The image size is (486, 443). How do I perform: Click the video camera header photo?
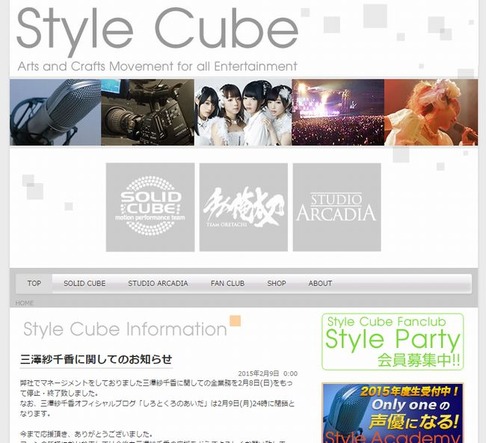pyautogui.click(x=147, y=112)
